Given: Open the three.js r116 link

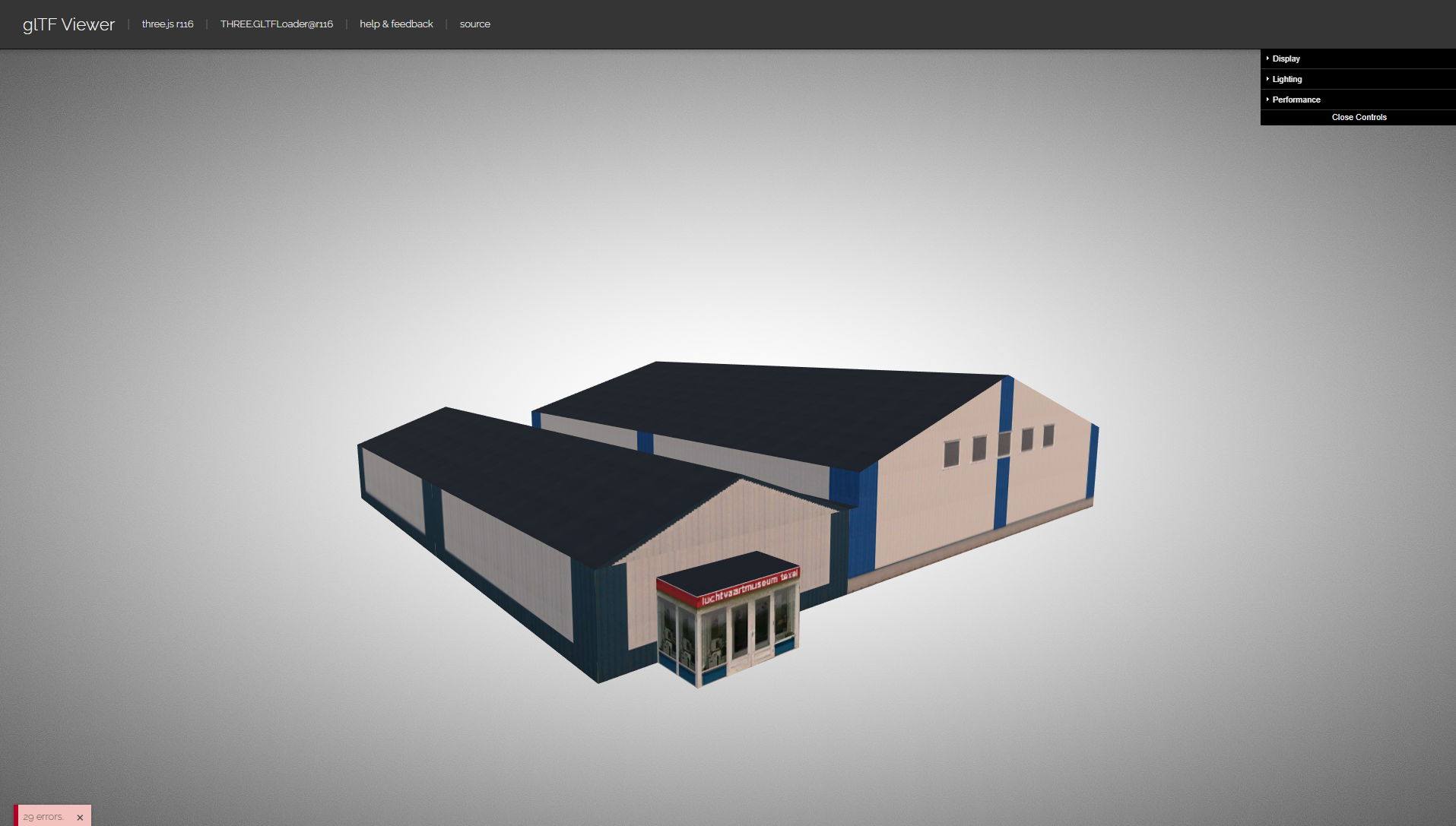Looking at the screenshot, I should [167, 24].
